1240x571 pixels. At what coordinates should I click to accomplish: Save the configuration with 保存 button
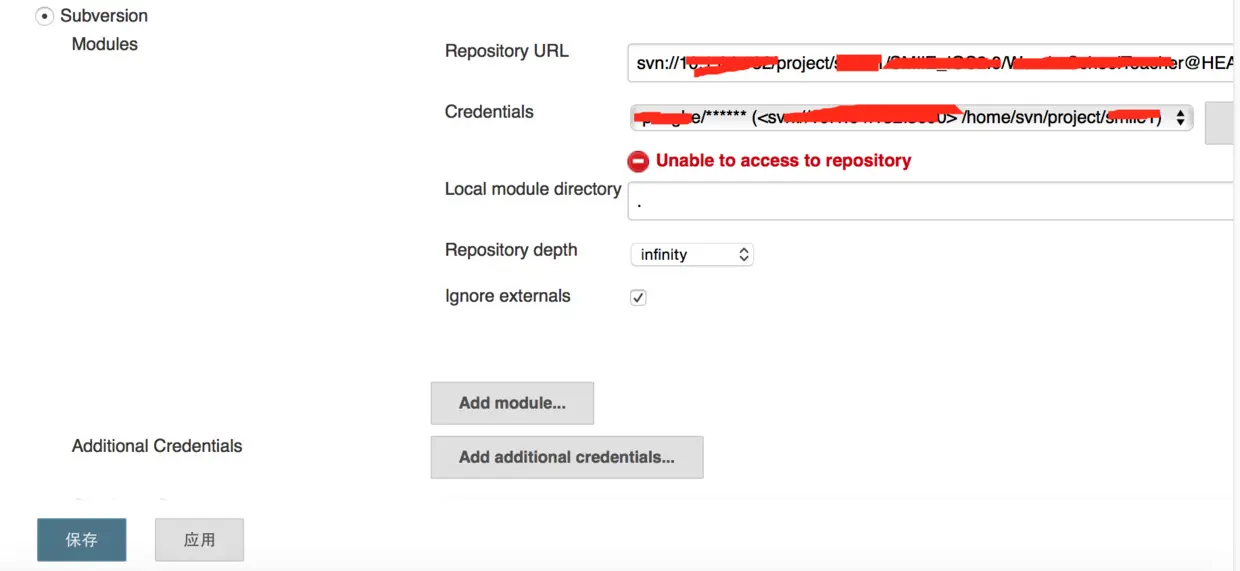click(x=82, y=540)
